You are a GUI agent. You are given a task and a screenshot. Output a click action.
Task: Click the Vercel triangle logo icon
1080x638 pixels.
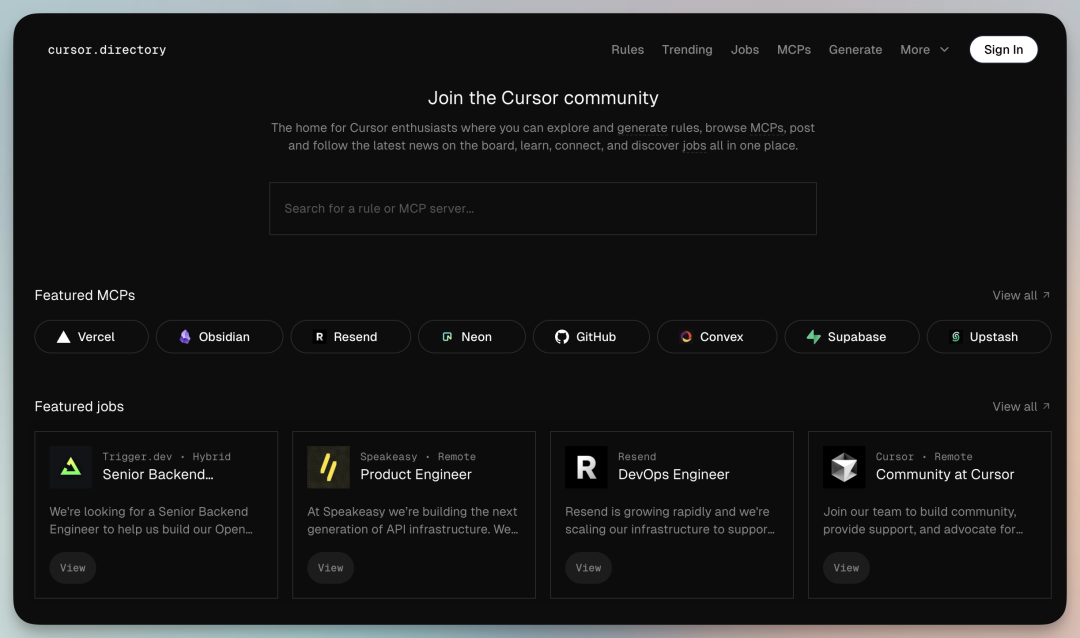tap(63, 337)
